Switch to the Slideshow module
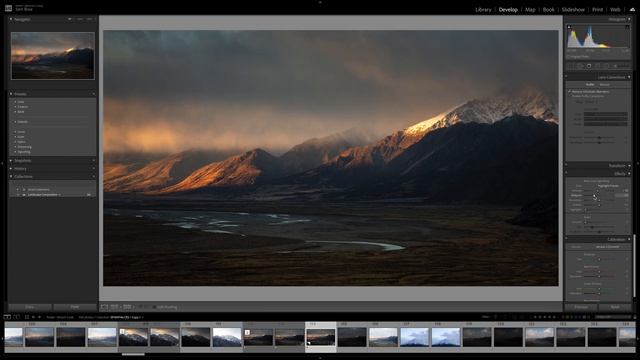Viewport: 640px width, 360px height. click(573, 9)
